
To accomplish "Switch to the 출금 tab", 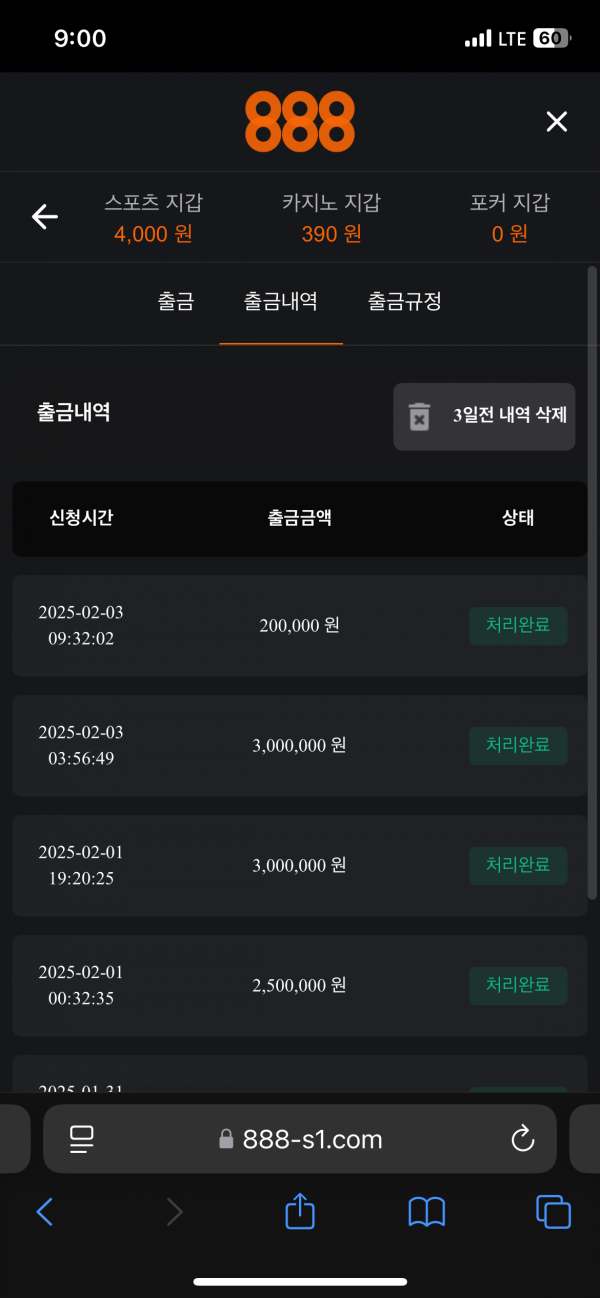I will [x=176, y=301].
